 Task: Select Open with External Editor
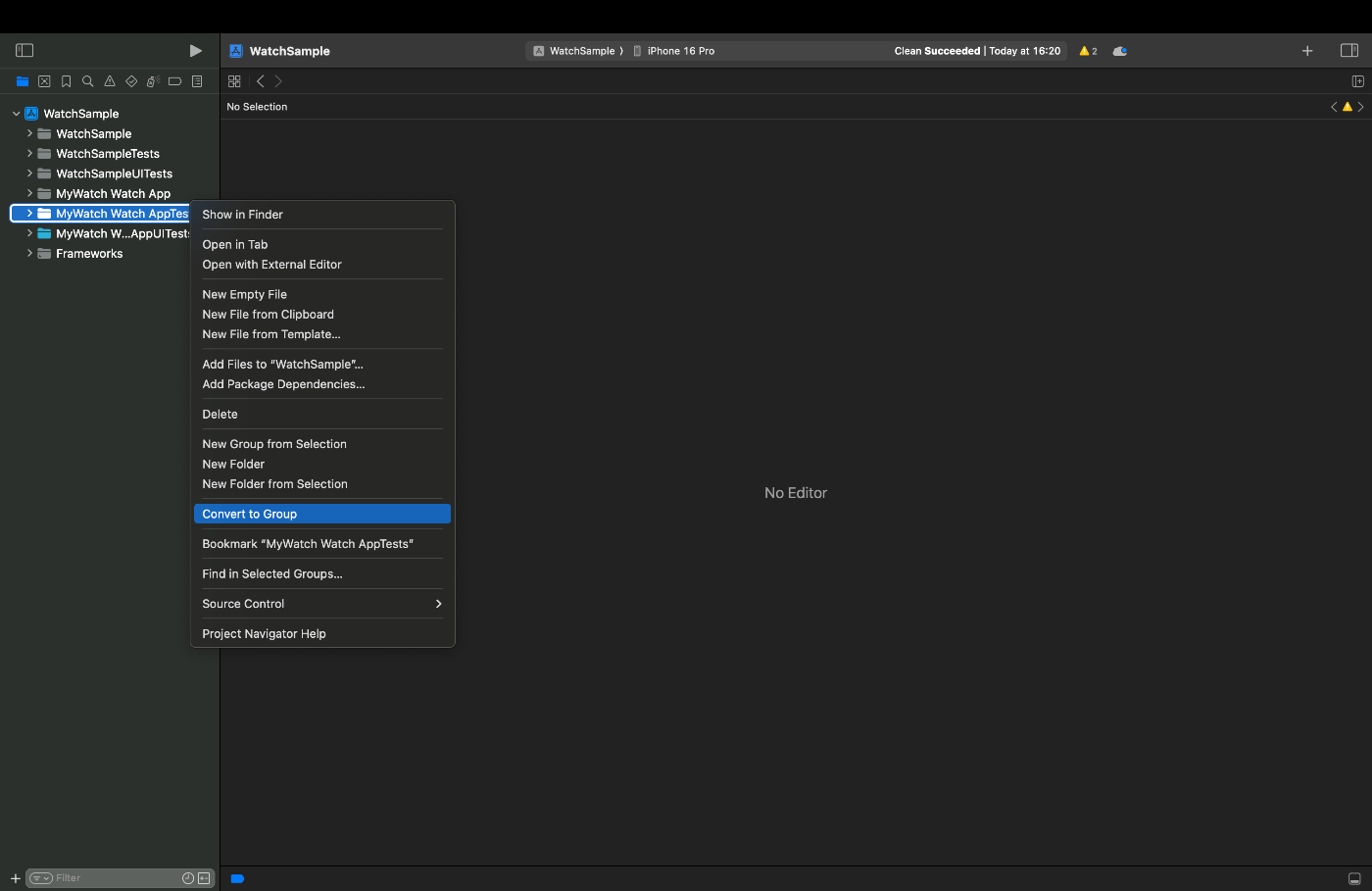(322, 265)
